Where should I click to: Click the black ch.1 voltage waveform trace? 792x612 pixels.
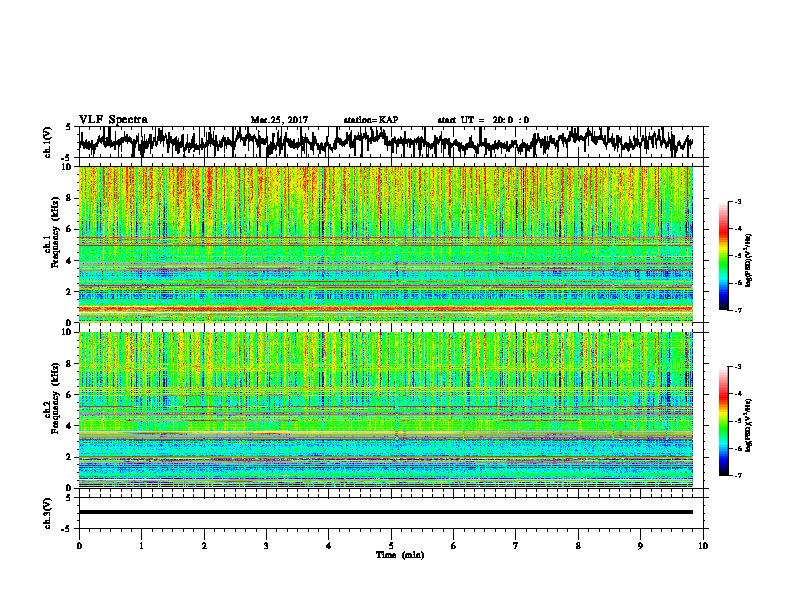385,142
